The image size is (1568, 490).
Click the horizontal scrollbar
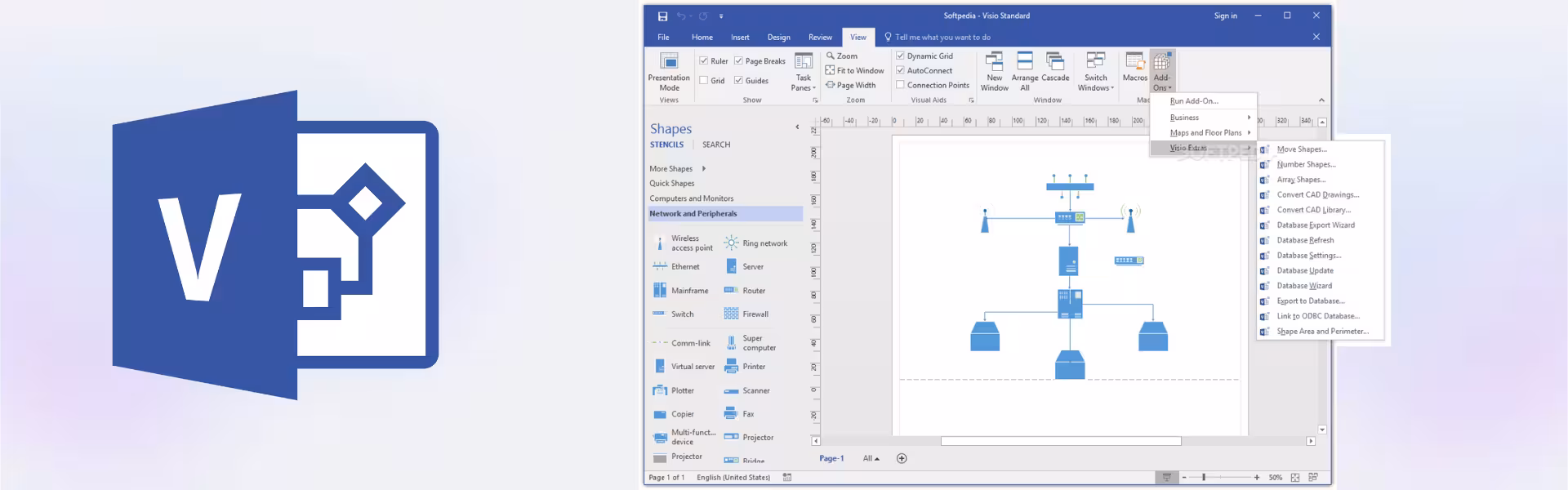click(1061, 441)
